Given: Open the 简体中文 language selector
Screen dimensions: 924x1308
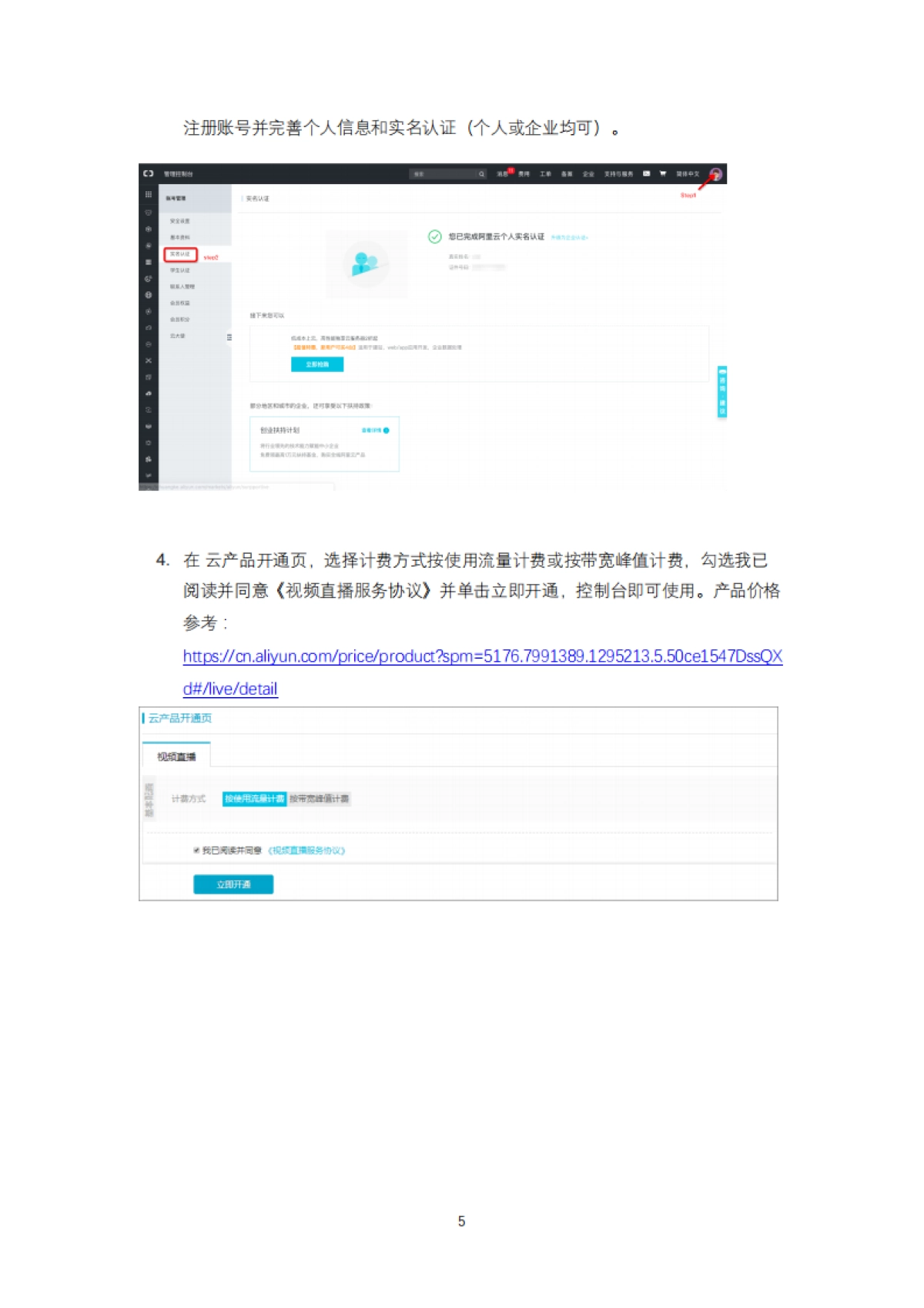Looking at the screenshot, I should (x=688, y=174).
